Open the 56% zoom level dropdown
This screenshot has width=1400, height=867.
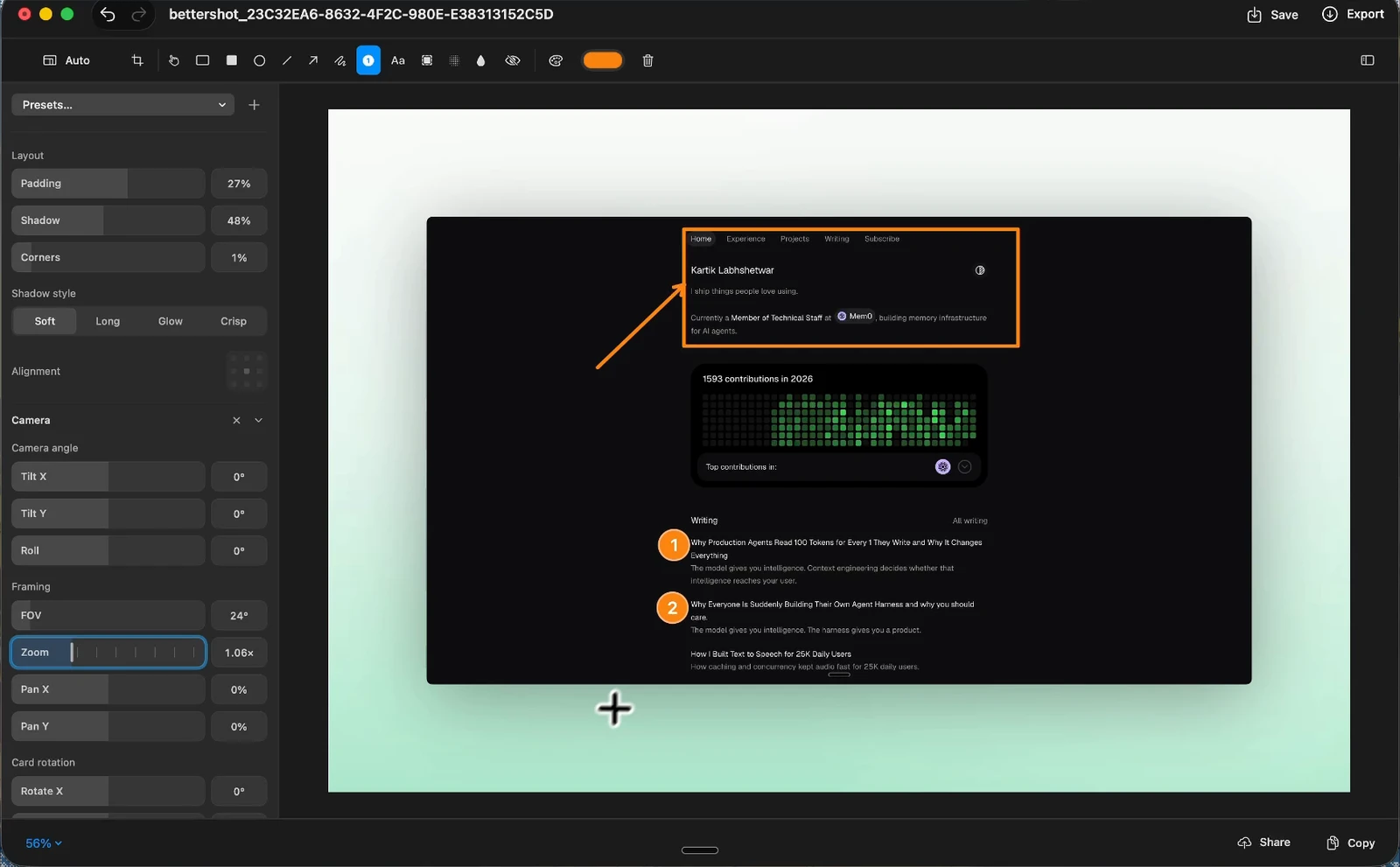click(44, 843)
